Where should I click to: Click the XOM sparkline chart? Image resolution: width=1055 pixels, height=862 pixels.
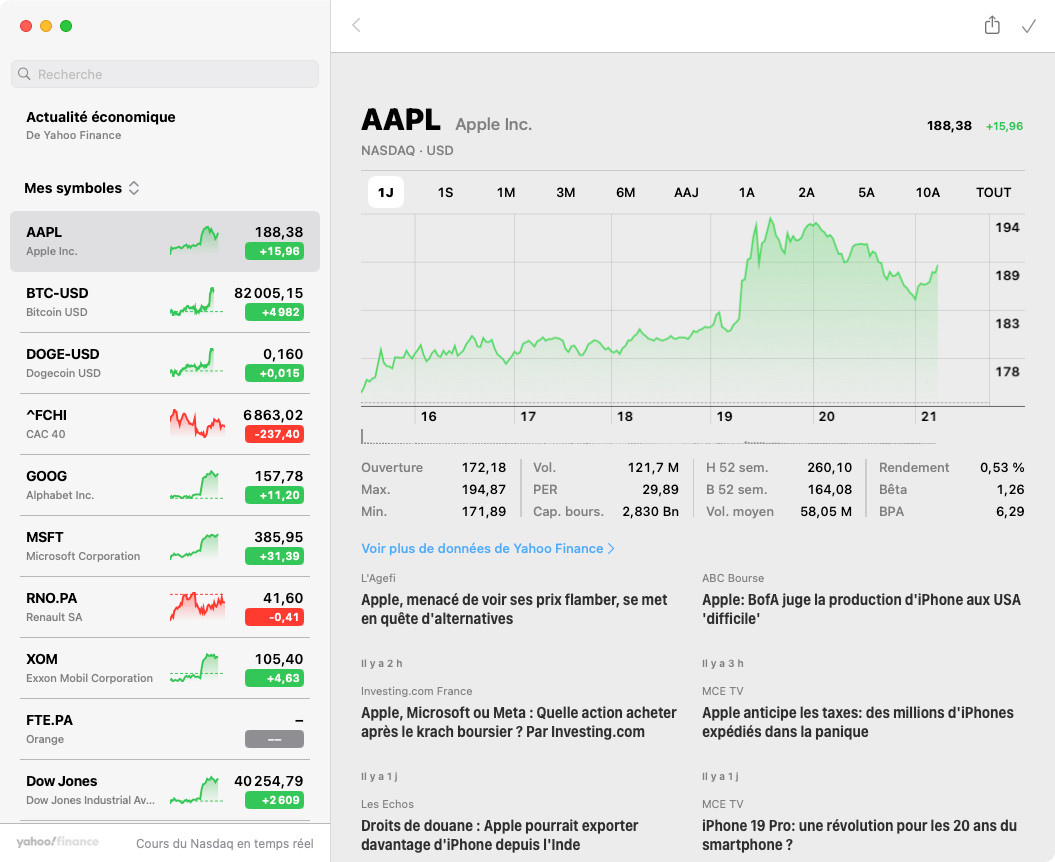(196, 668)
